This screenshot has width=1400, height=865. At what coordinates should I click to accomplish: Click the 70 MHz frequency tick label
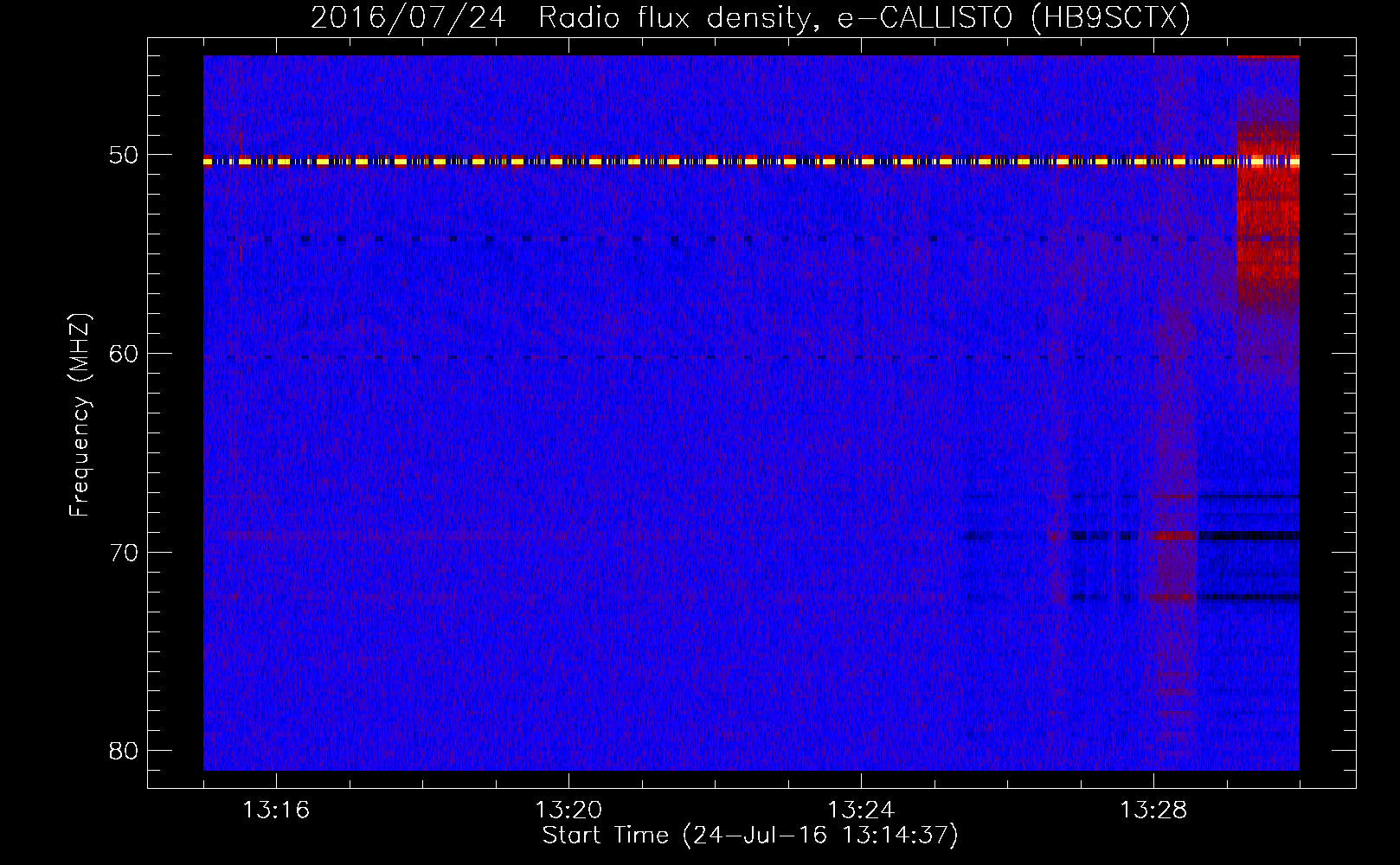tap(124, 552)
